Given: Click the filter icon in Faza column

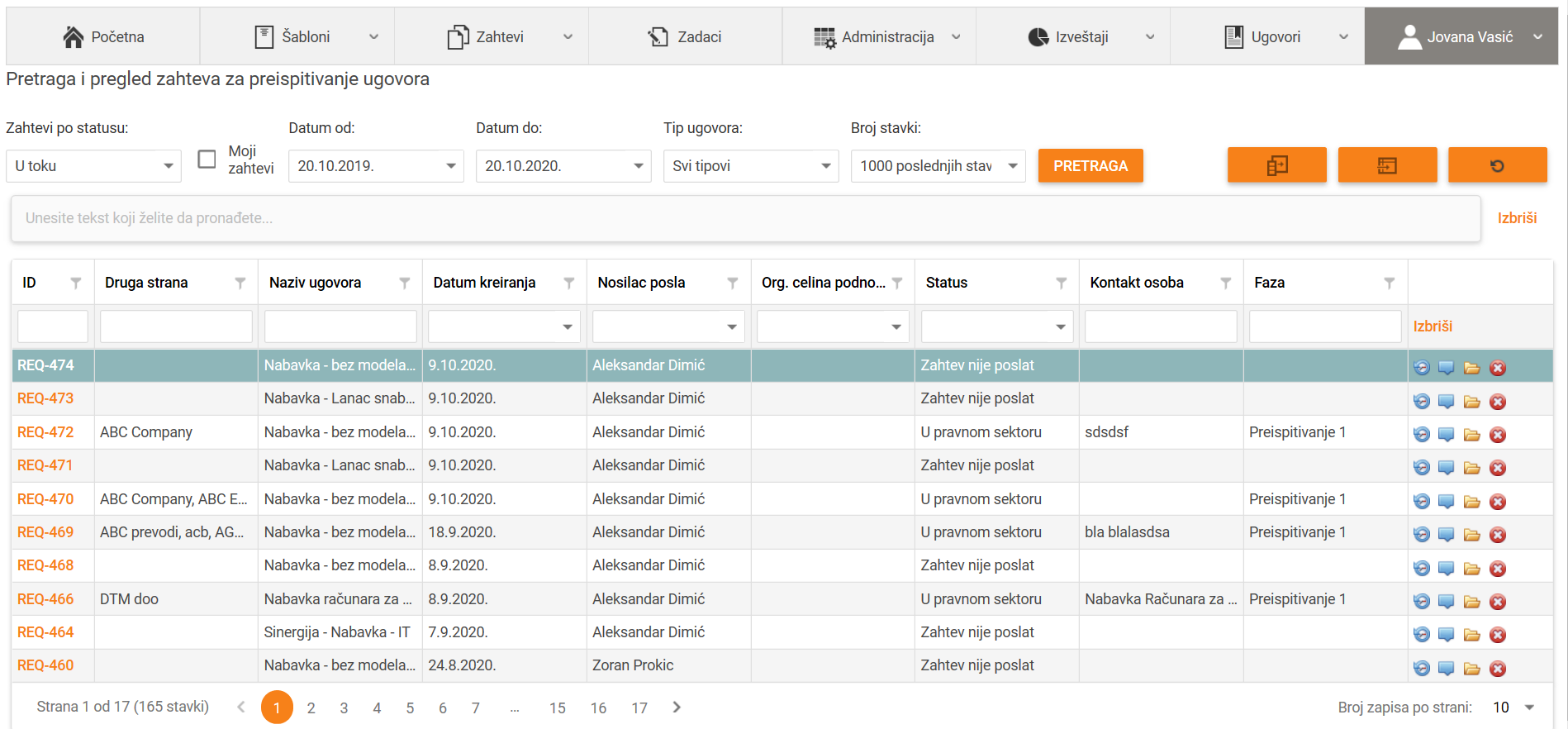Looking at the screenshot, I should point(1389,283).
